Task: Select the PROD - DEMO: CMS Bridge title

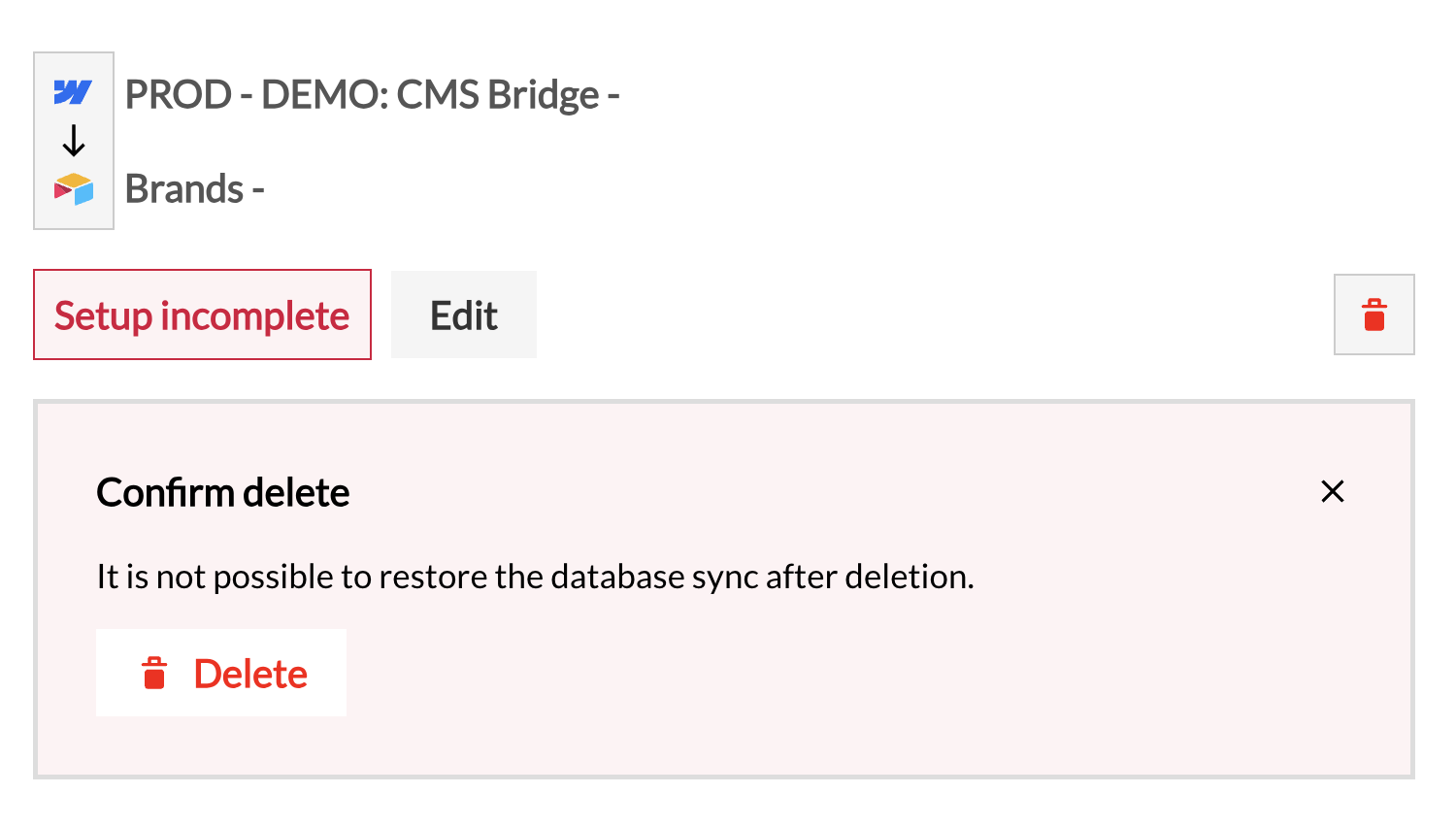Action: pyautogui.click(x=372, y=95)
